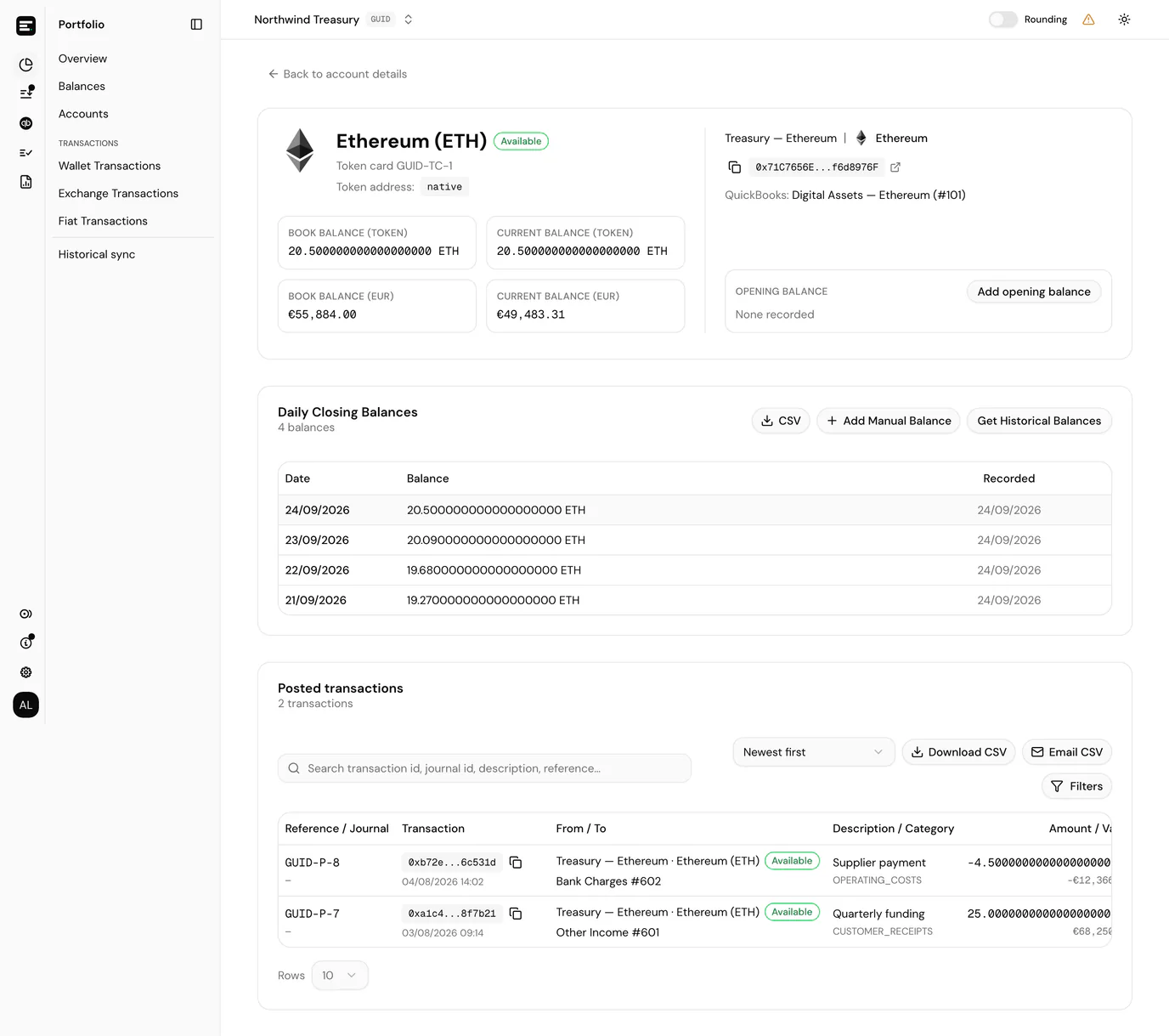This screenshot has width=1169, height=1036.
Task: Click the app logo icon
Action: (x=26, y=25)
